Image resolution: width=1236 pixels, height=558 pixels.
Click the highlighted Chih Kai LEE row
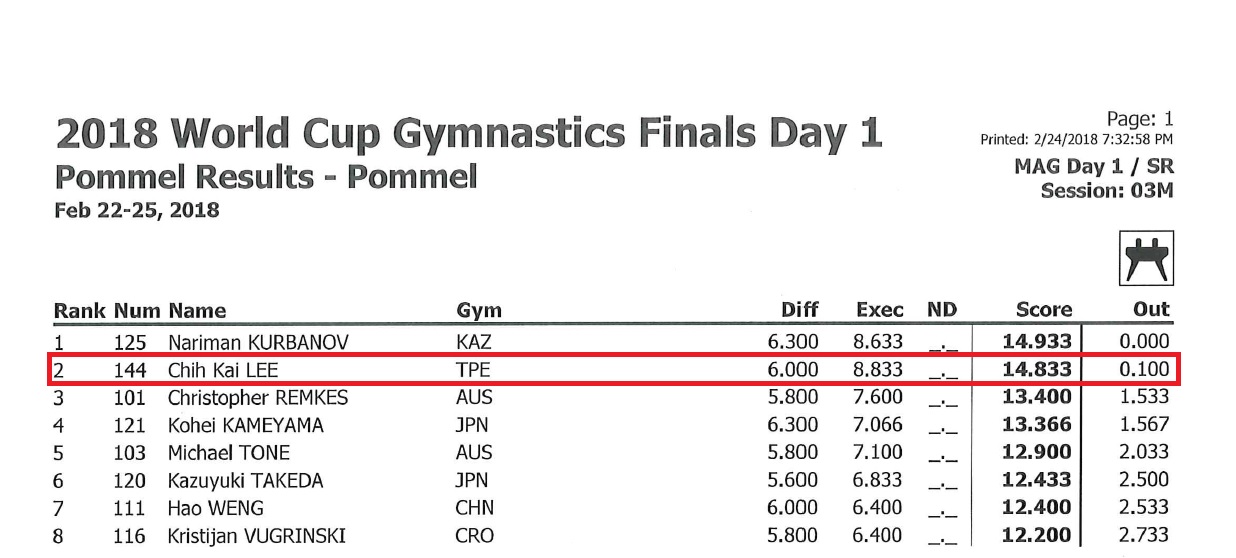615,370
